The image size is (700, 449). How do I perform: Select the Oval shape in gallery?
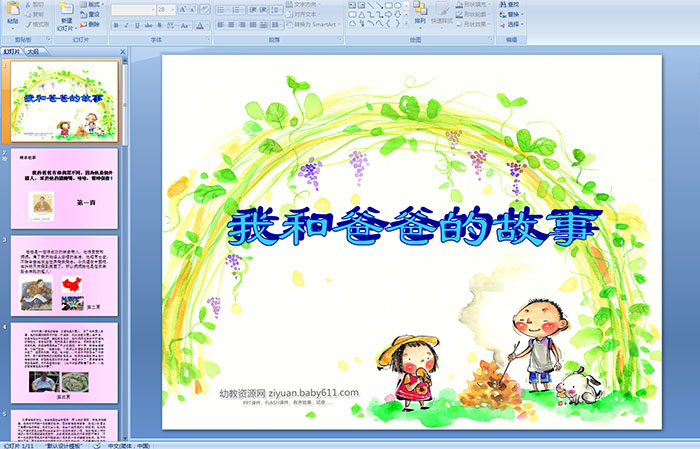point(397,5)
